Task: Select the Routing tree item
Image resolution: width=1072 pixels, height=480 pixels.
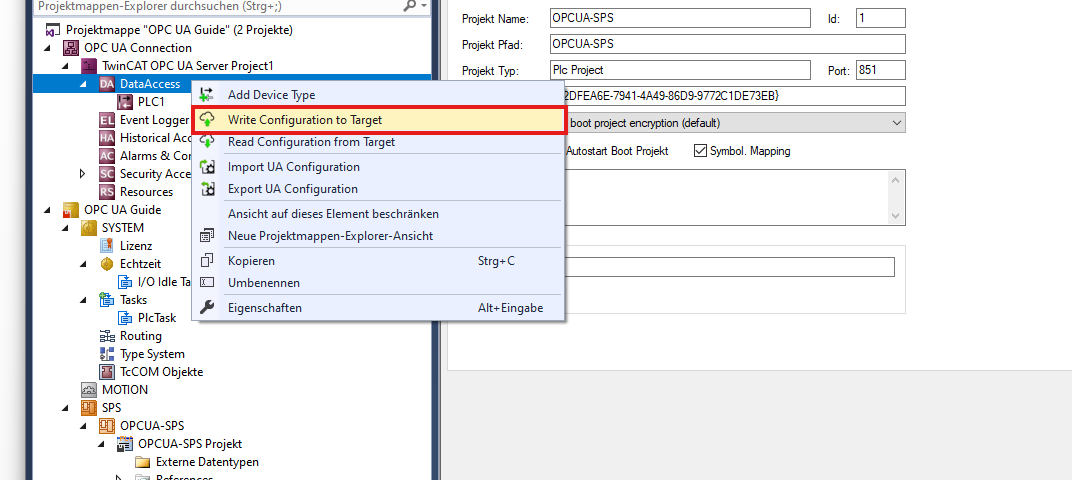Action: (x=141, y=336)
